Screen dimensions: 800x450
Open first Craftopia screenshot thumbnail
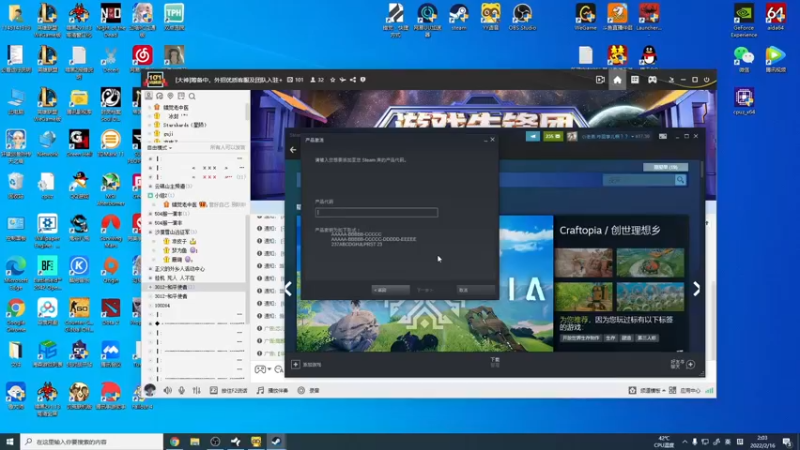tap(584, 263)
